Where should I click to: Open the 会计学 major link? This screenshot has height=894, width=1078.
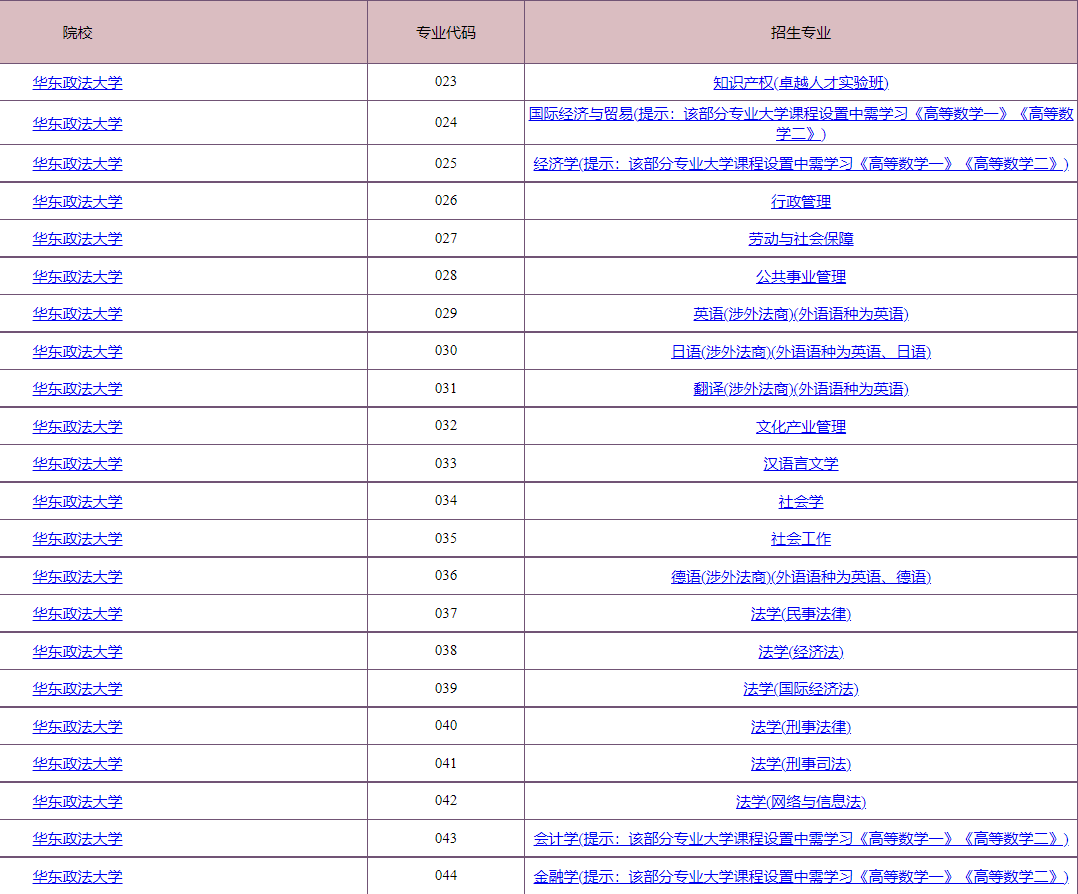pos(800,838)
